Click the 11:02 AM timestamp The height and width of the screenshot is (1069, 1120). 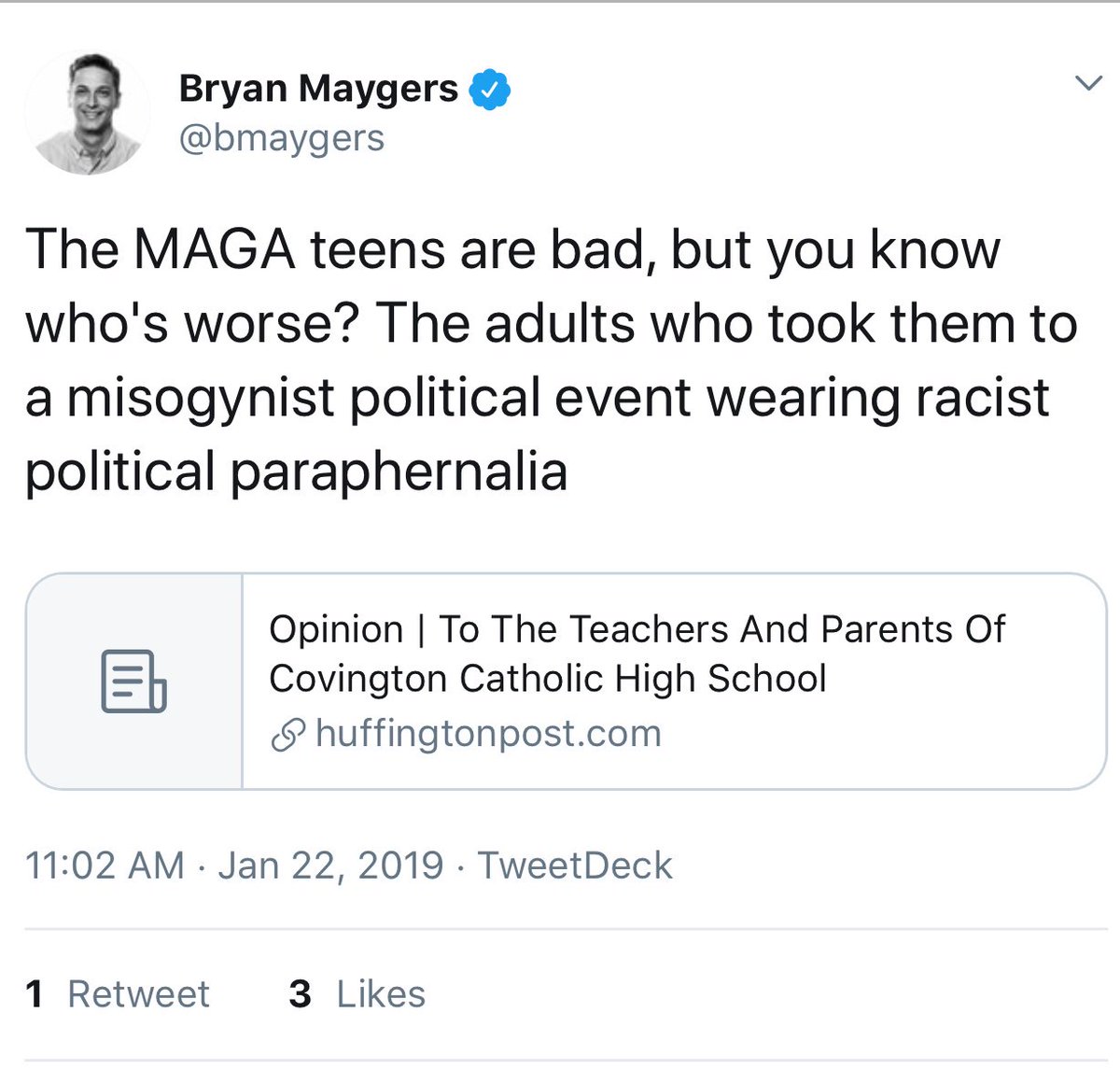(105, 865)
